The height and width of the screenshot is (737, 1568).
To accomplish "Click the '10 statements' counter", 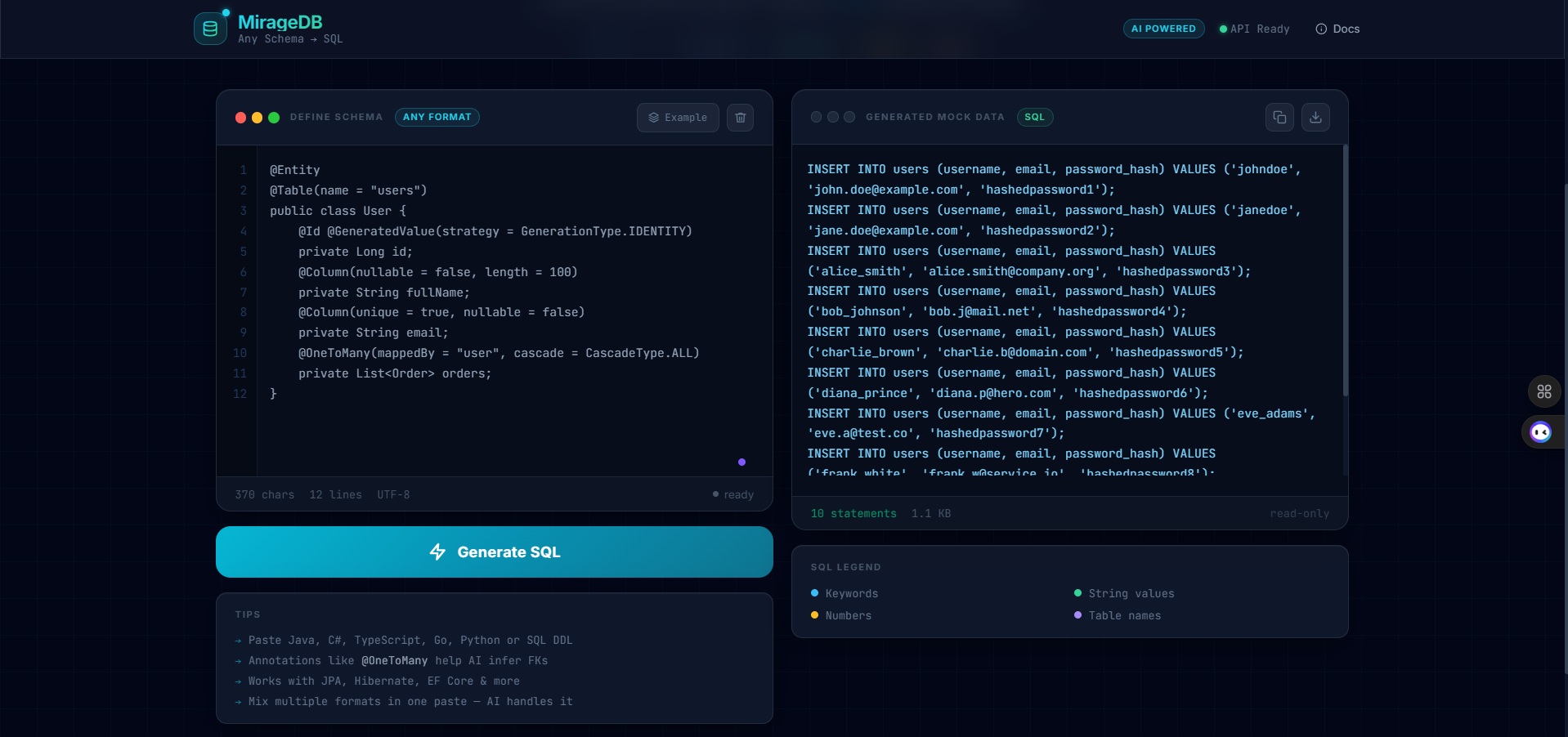I will click(853, 513).
